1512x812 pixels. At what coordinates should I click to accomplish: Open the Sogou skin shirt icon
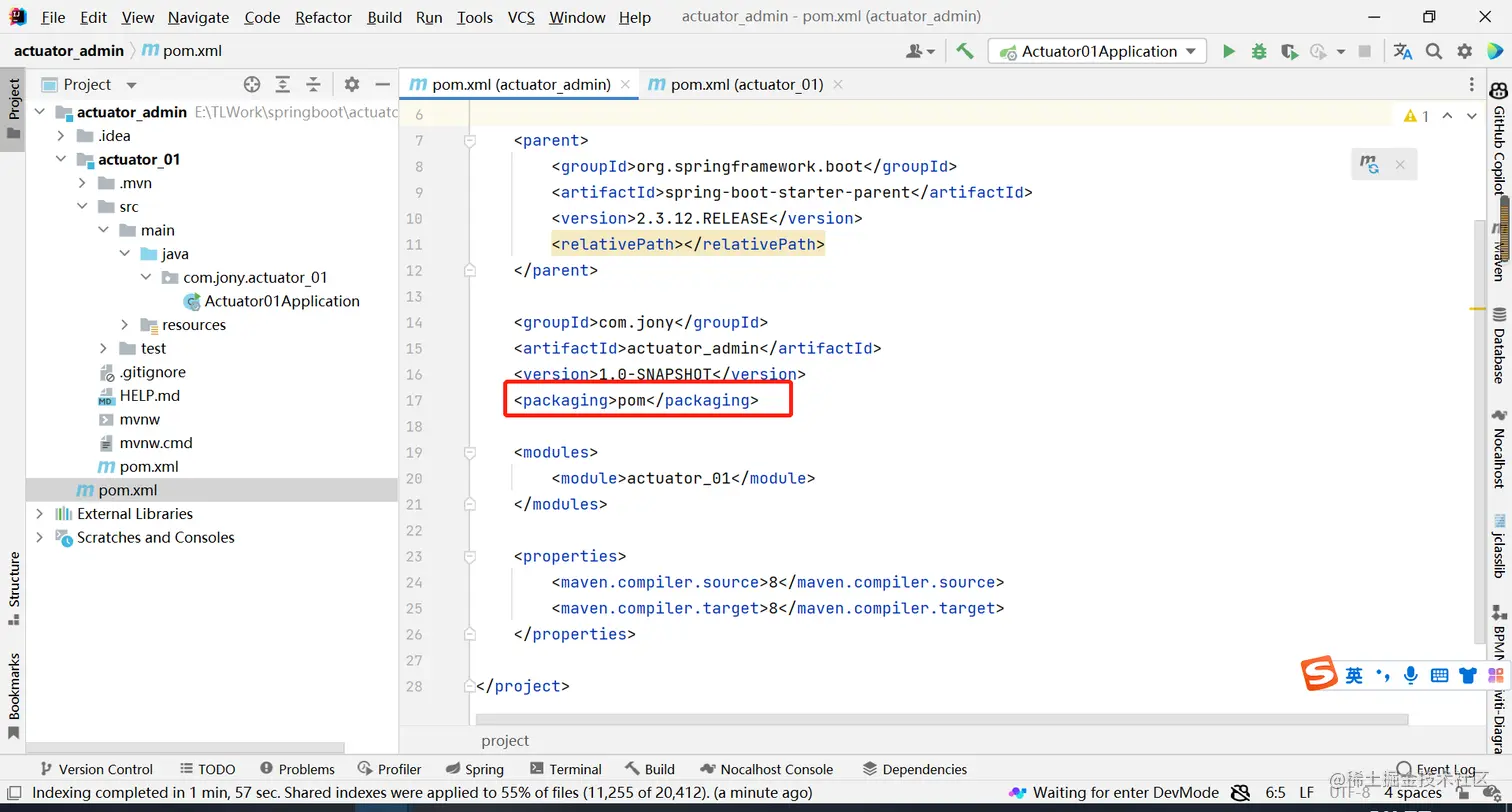point(1468,676)
